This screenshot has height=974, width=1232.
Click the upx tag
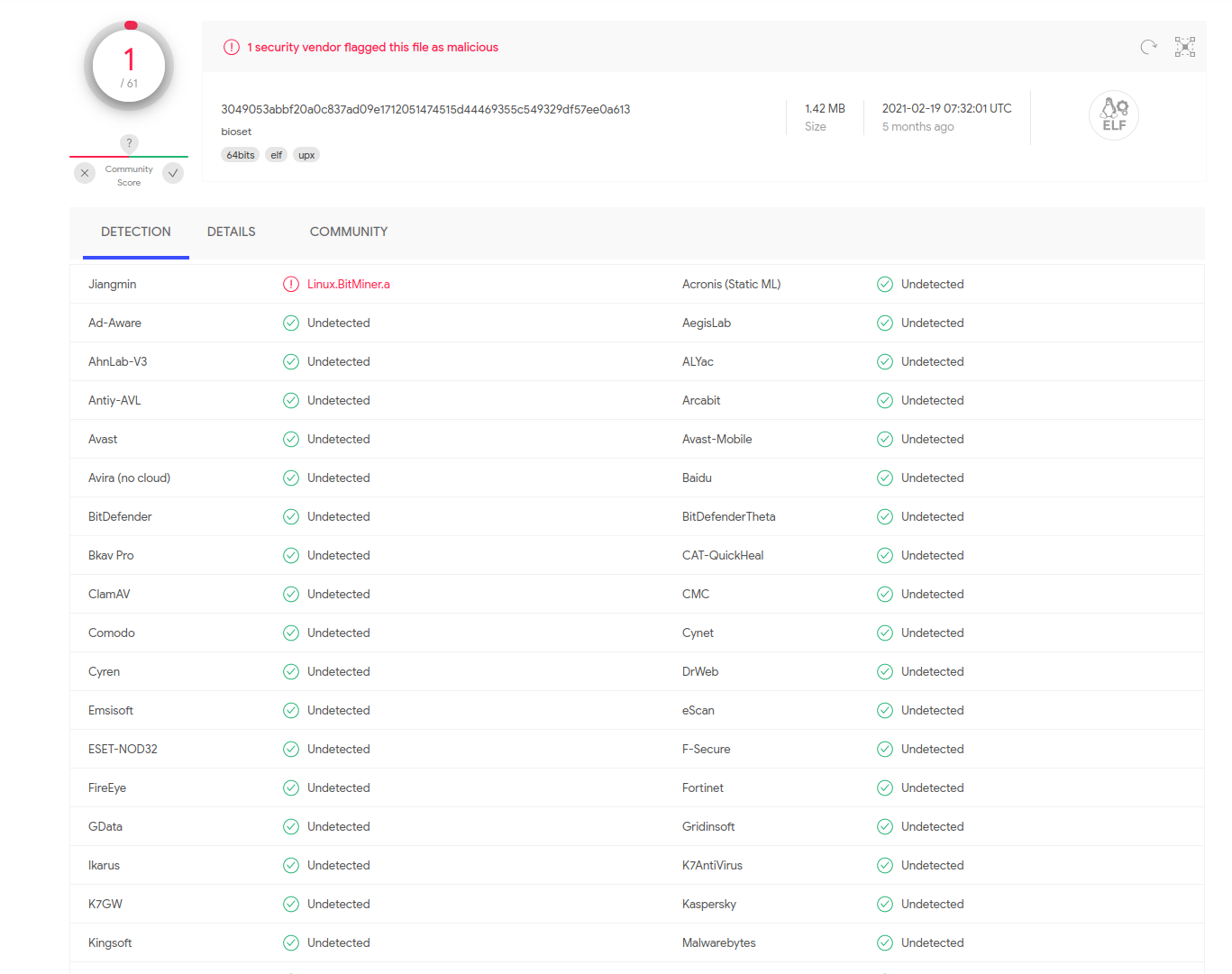pos(306,155)
